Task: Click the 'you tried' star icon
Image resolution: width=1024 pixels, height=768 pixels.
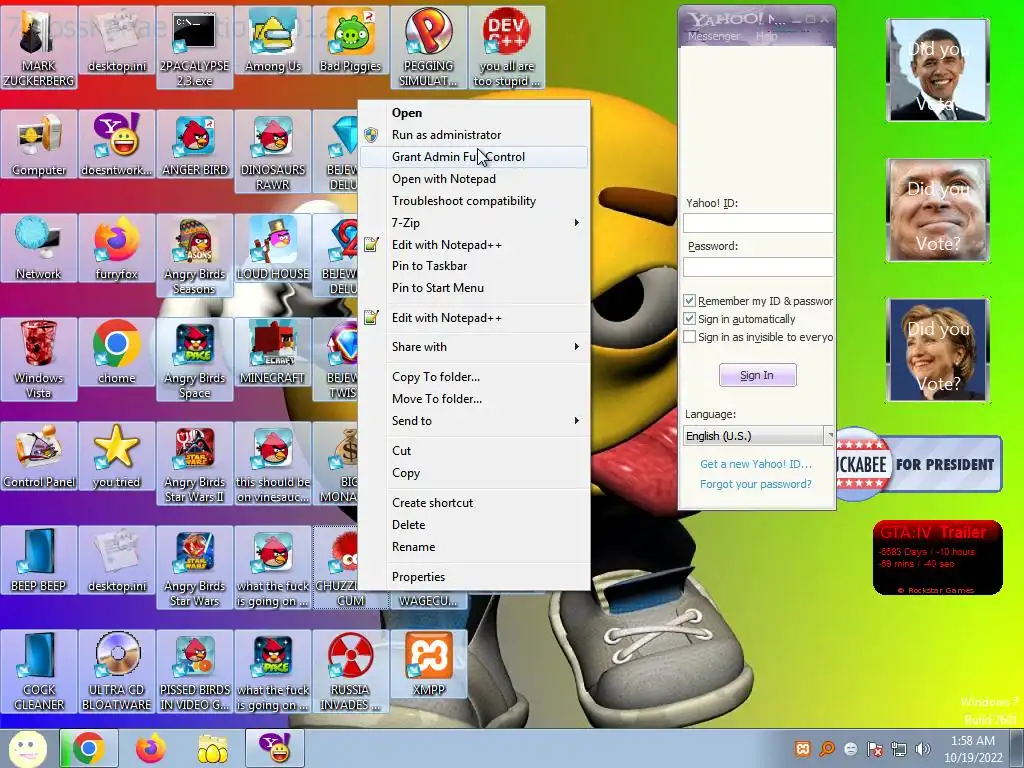Action: pyautogui.click(x=116, y=456)
